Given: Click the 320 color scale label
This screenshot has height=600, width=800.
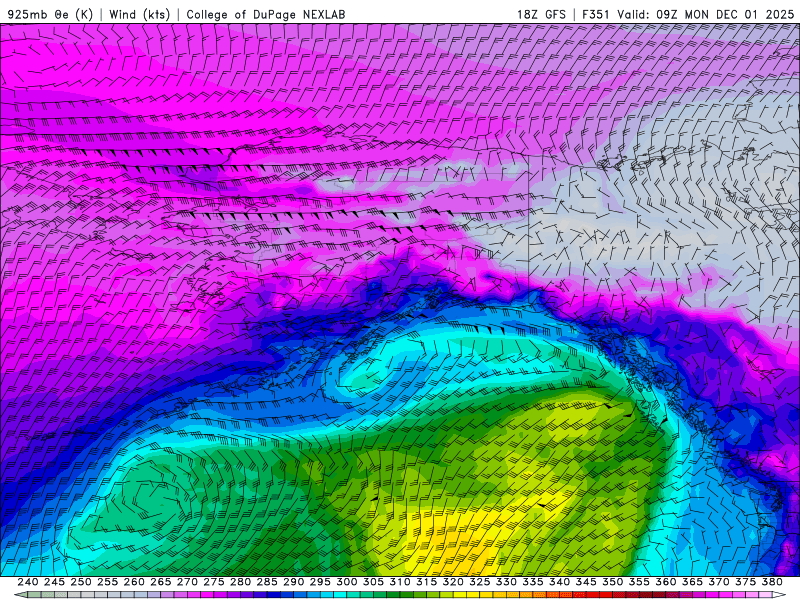Looking at the screenshot, I should pos(453,582).
